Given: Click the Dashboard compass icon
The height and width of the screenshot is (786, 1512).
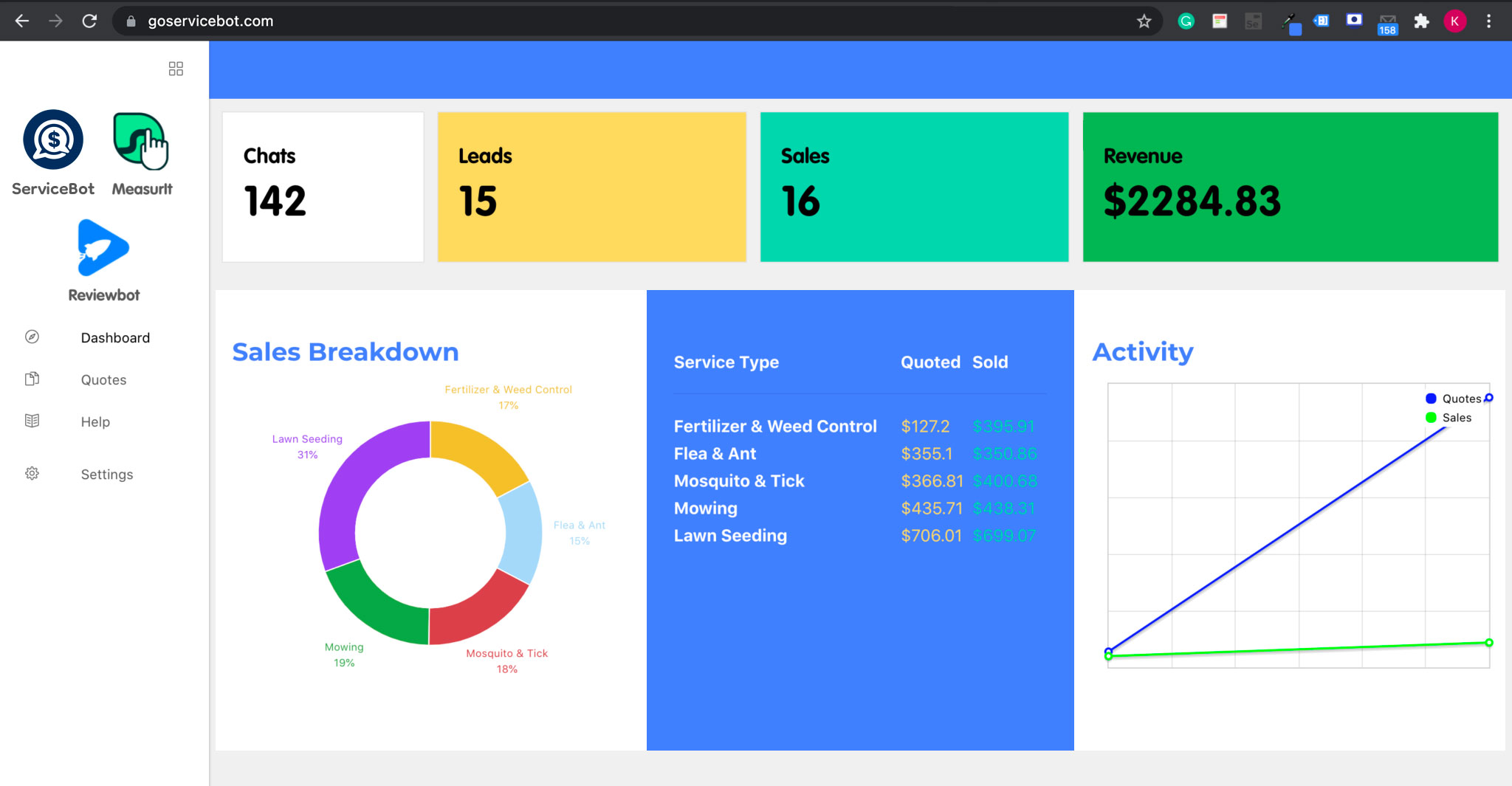Looking at the screenshot, I should pos(32,337).
